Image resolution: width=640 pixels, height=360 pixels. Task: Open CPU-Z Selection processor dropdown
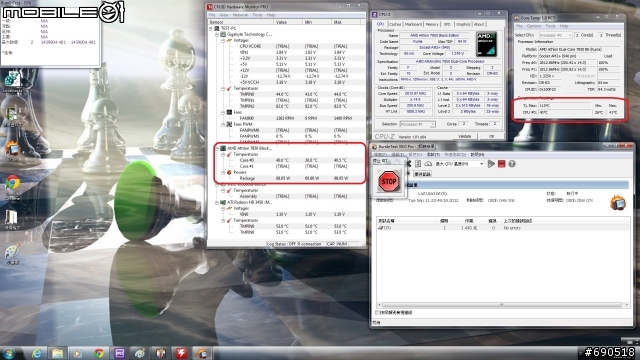pyautogui.click(x=417, y=124)
